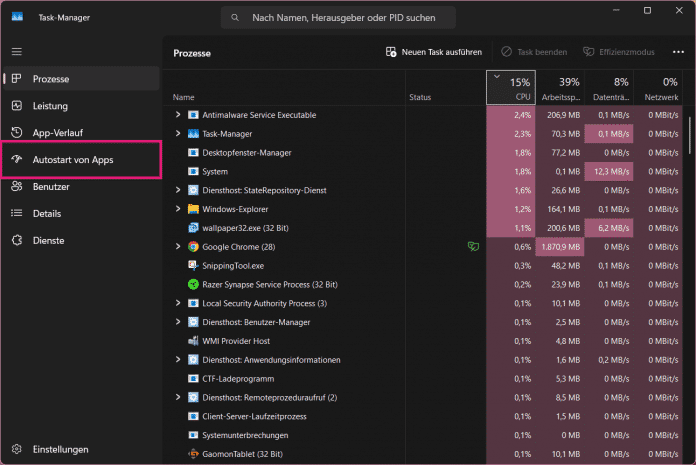The image size is (696, 465).
Task: Click the Leistung performance icon in sidebar
Action: [17, 106]
